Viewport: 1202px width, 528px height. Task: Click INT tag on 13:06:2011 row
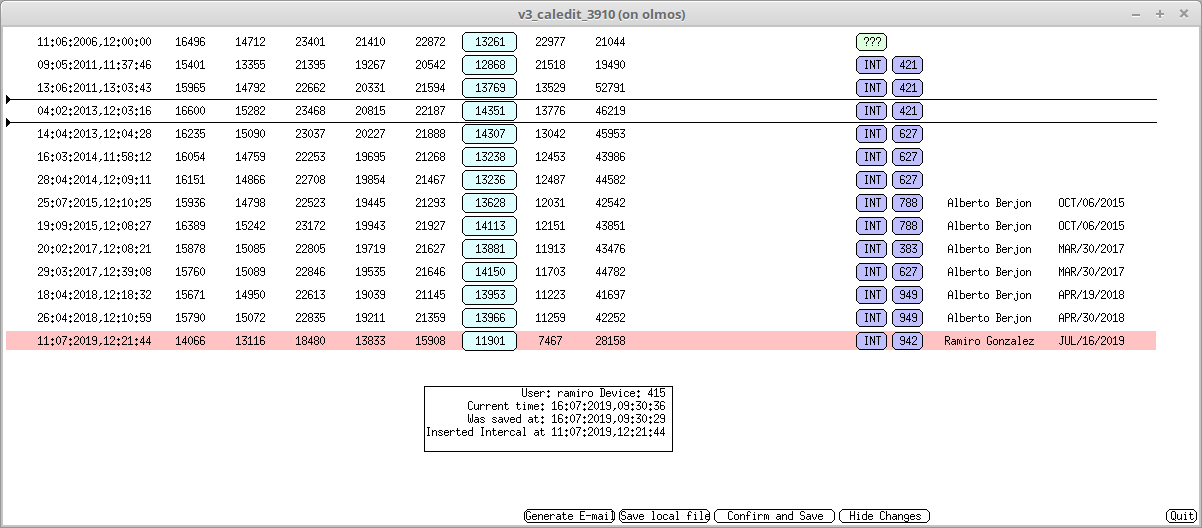[872, 88]
